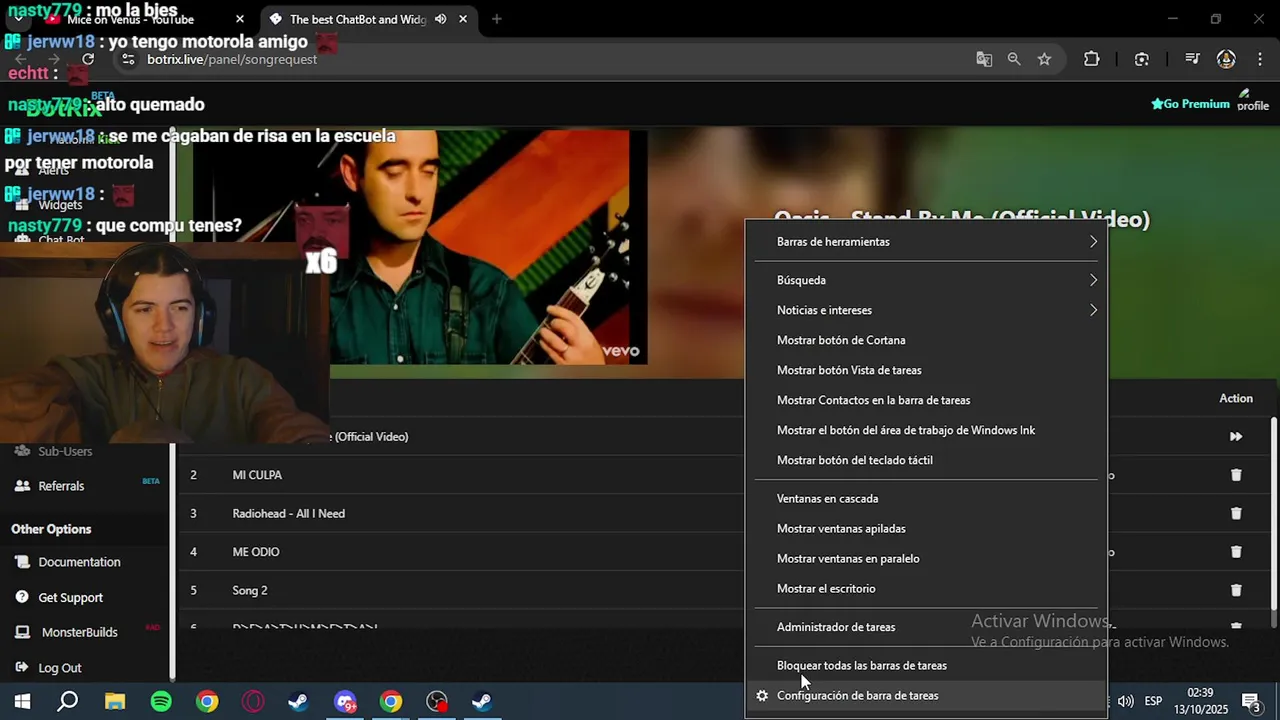This screenshot has width=1280, height=720.
Task: Open the taskbar search magnifier
Action: (x=68, y=702)
